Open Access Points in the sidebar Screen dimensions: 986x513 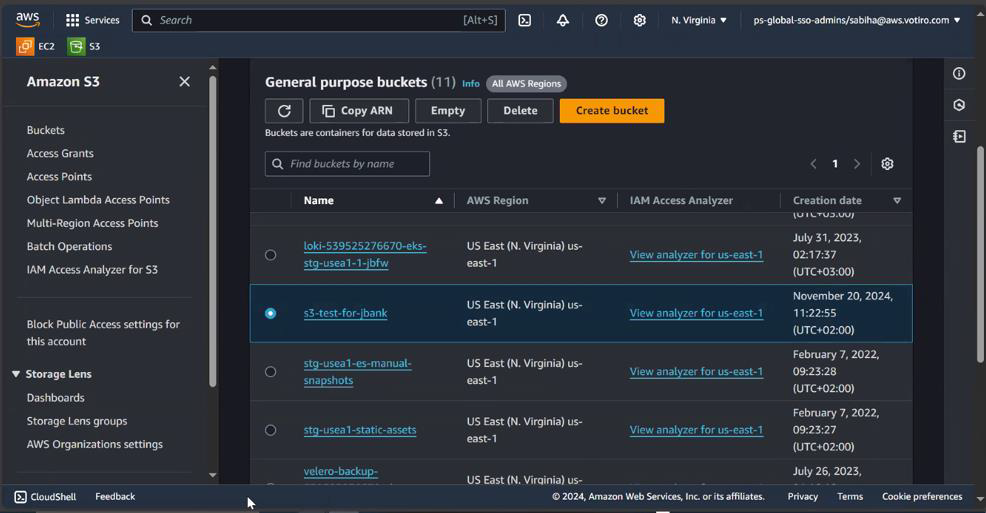point(59,177)
